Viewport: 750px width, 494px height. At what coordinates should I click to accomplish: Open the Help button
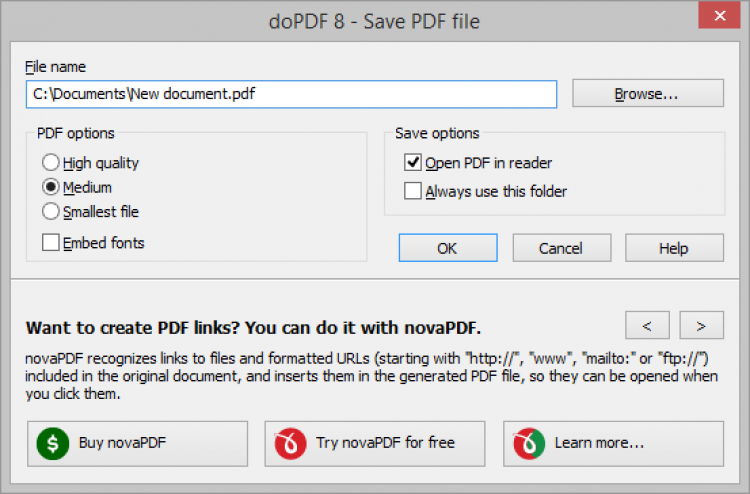click(674, 248)
